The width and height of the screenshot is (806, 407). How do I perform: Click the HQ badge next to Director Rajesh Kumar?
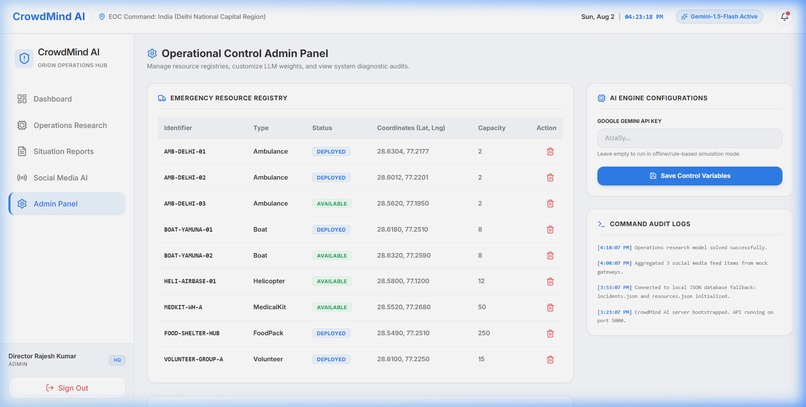tap(117, 360)
